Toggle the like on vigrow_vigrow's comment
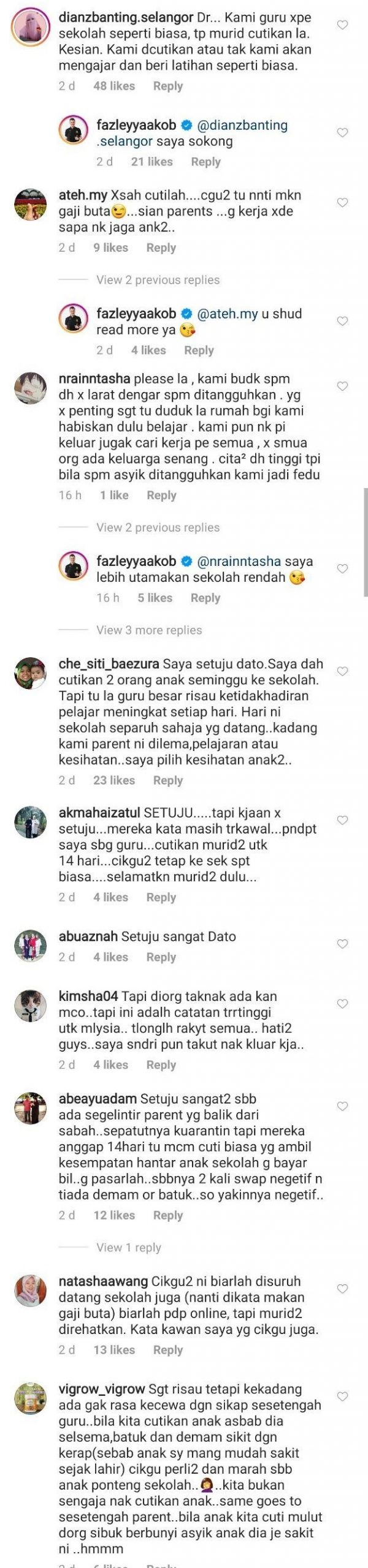368x1568 pixels. click(343, 1396)
